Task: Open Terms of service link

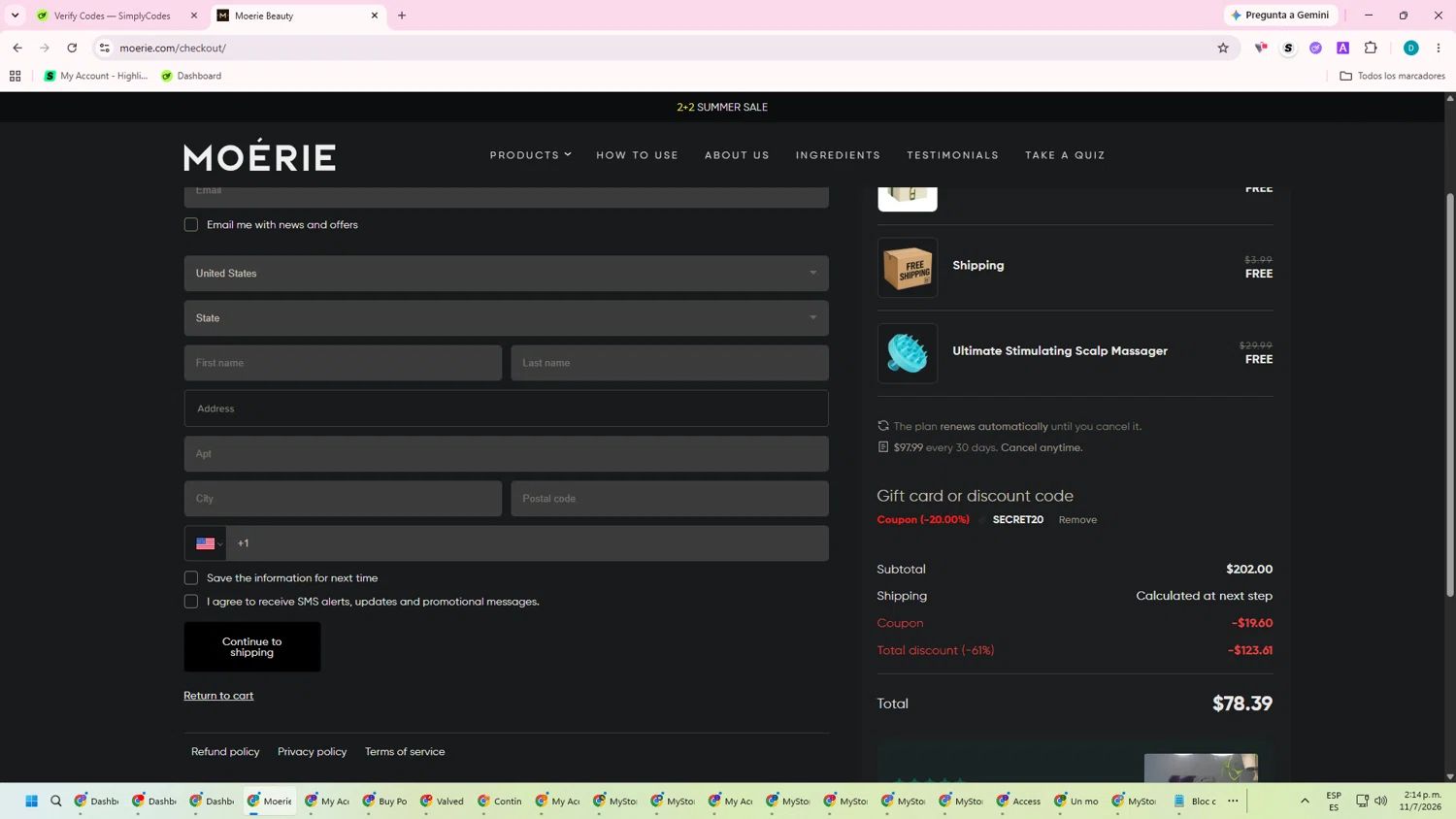Action: pyautogui.click(x=405, y=752)
